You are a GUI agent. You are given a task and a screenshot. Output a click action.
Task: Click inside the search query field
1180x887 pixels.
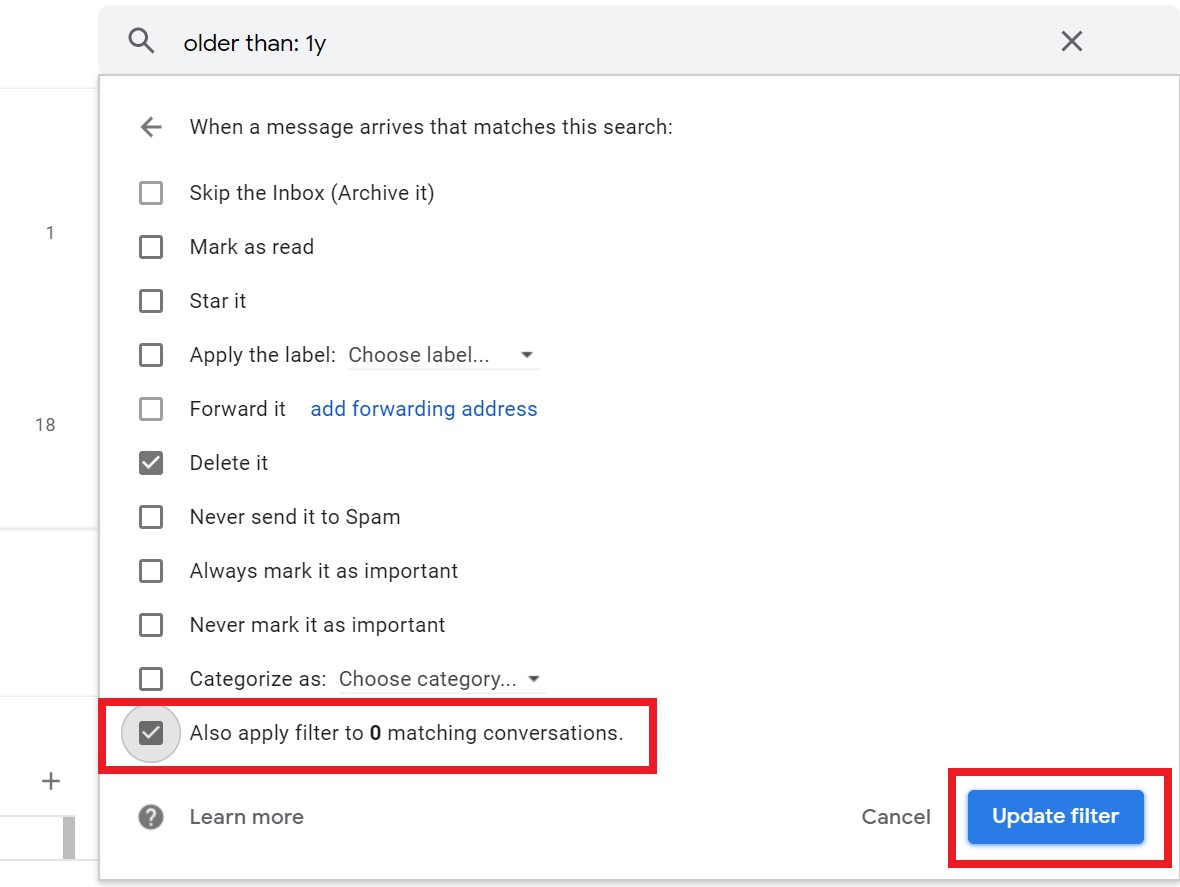pyautogui.click(x=400, y=41)
